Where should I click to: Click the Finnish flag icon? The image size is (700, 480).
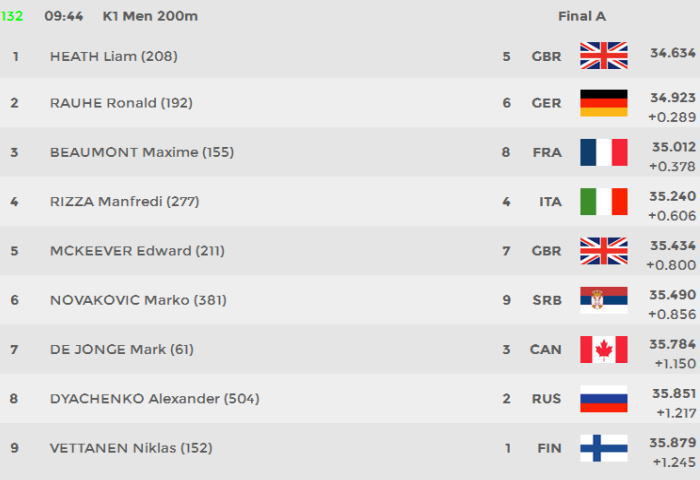pyautogui.click(x=604, y=448)
